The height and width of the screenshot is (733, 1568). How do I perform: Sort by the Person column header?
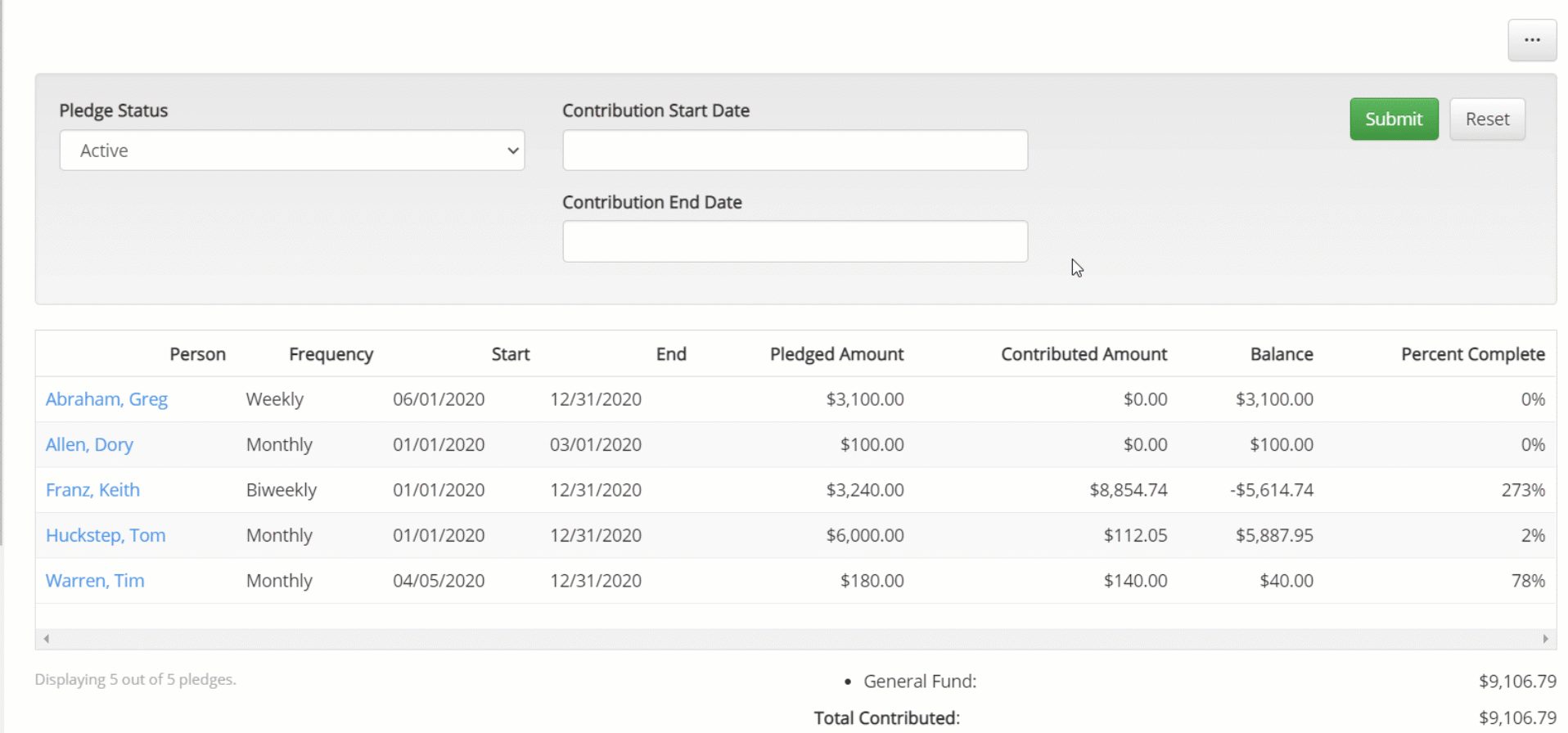tap(197, 354)
